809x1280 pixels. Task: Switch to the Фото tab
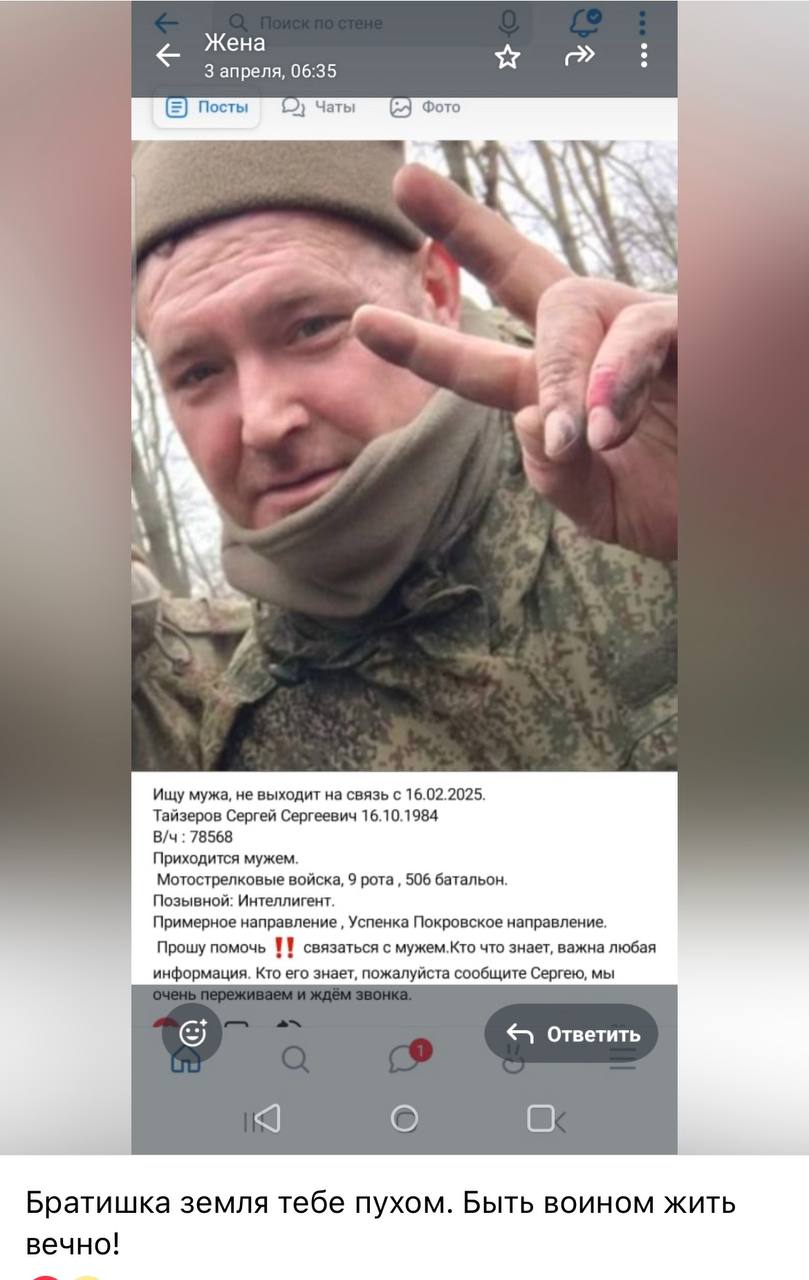click(x=425, y=107)
